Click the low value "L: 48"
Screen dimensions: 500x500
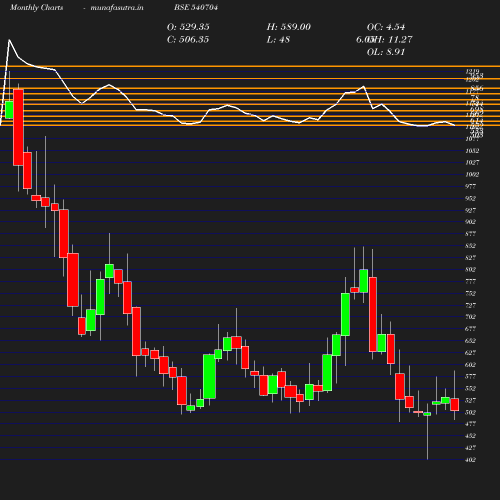[278, 40]
